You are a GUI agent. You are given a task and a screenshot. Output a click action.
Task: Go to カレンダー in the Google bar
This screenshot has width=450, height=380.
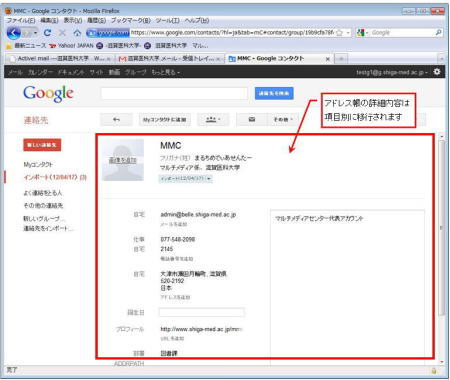(40, 72)
